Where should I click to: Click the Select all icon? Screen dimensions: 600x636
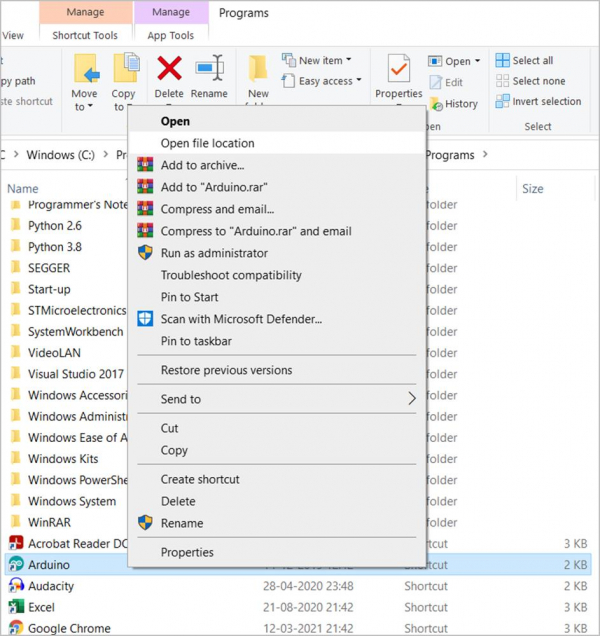coord(502,60)
